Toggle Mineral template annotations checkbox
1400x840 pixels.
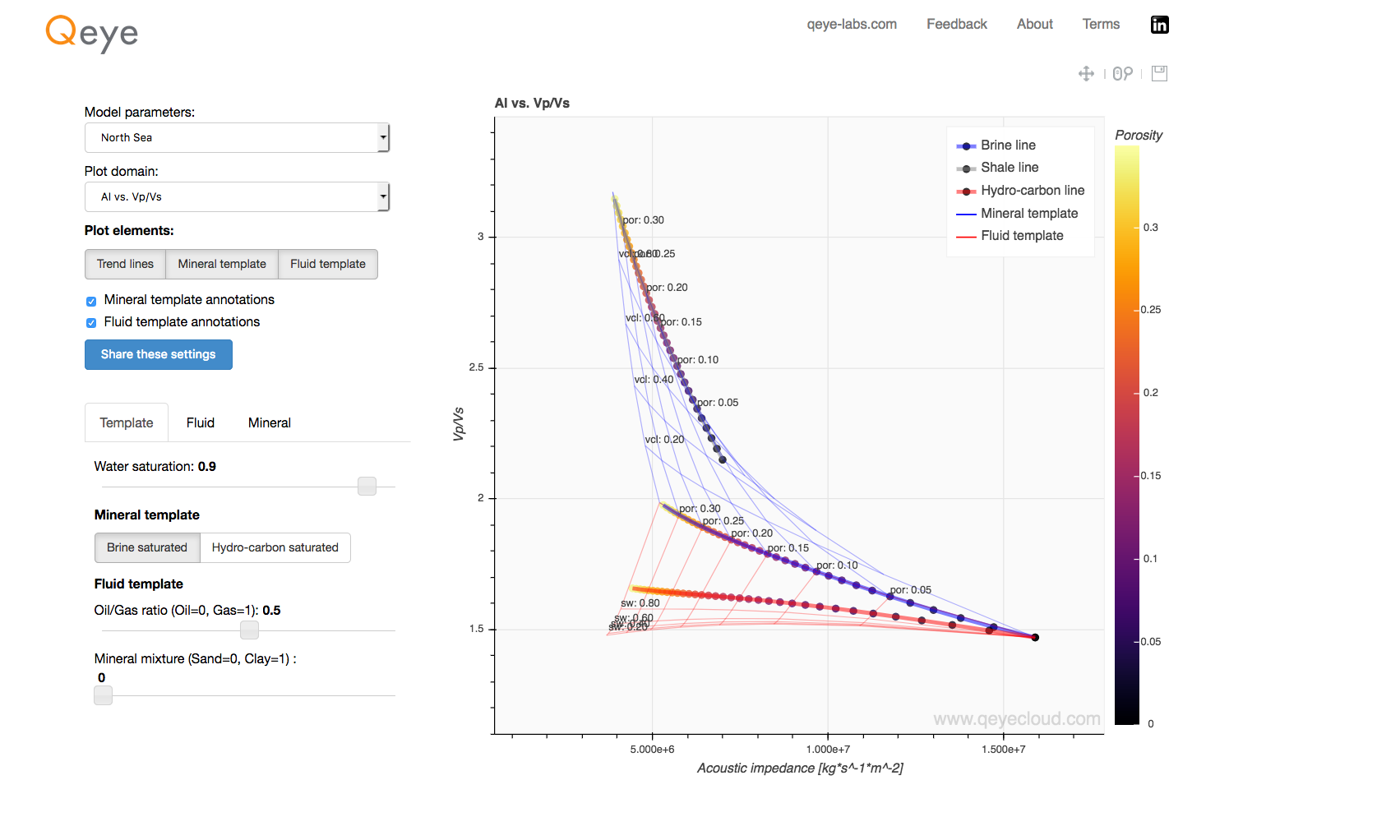91,301
